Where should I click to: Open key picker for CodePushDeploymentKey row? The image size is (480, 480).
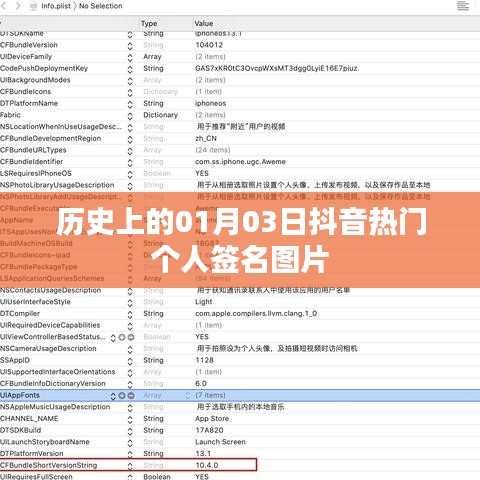[x=130, y=69]
